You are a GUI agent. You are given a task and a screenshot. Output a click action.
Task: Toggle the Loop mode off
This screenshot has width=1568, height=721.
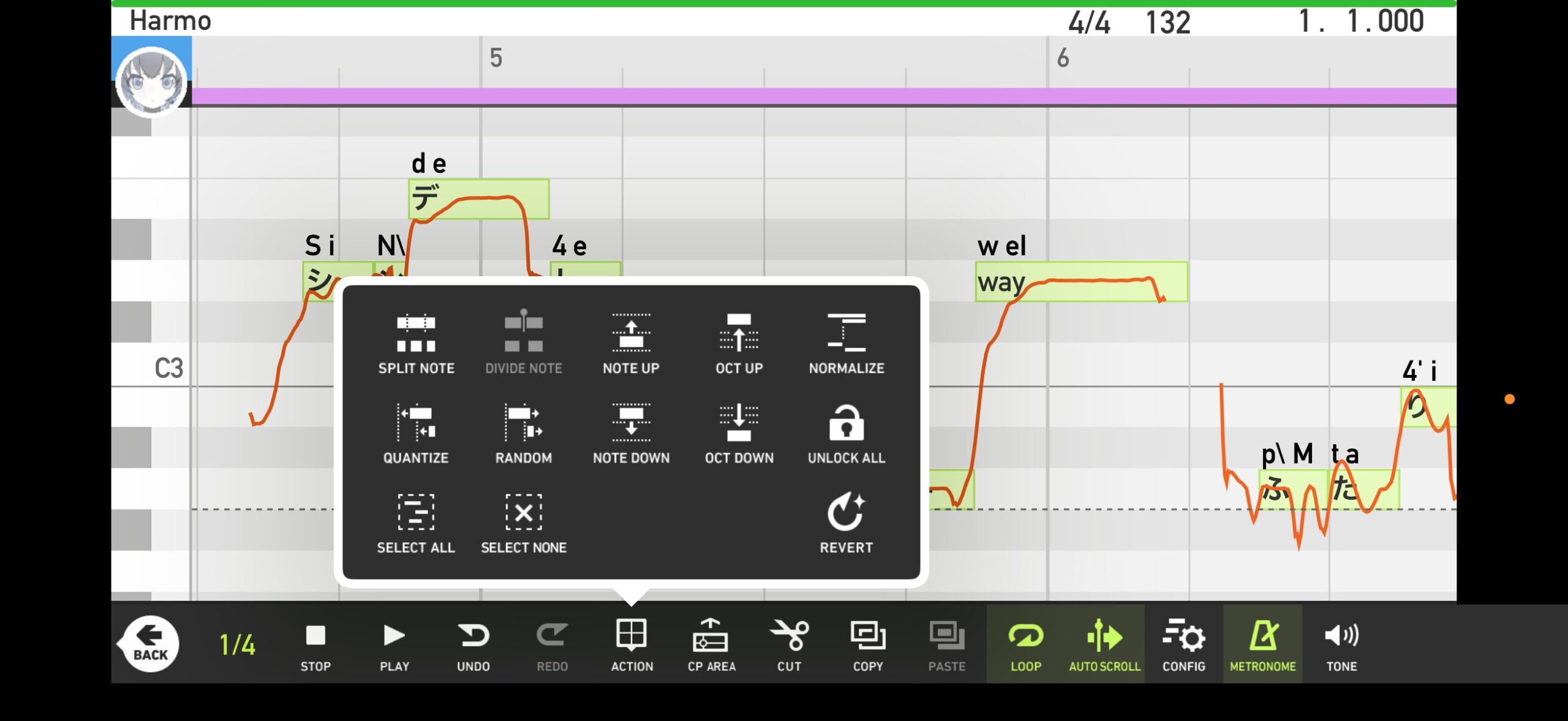click(x=1025, y=644)
